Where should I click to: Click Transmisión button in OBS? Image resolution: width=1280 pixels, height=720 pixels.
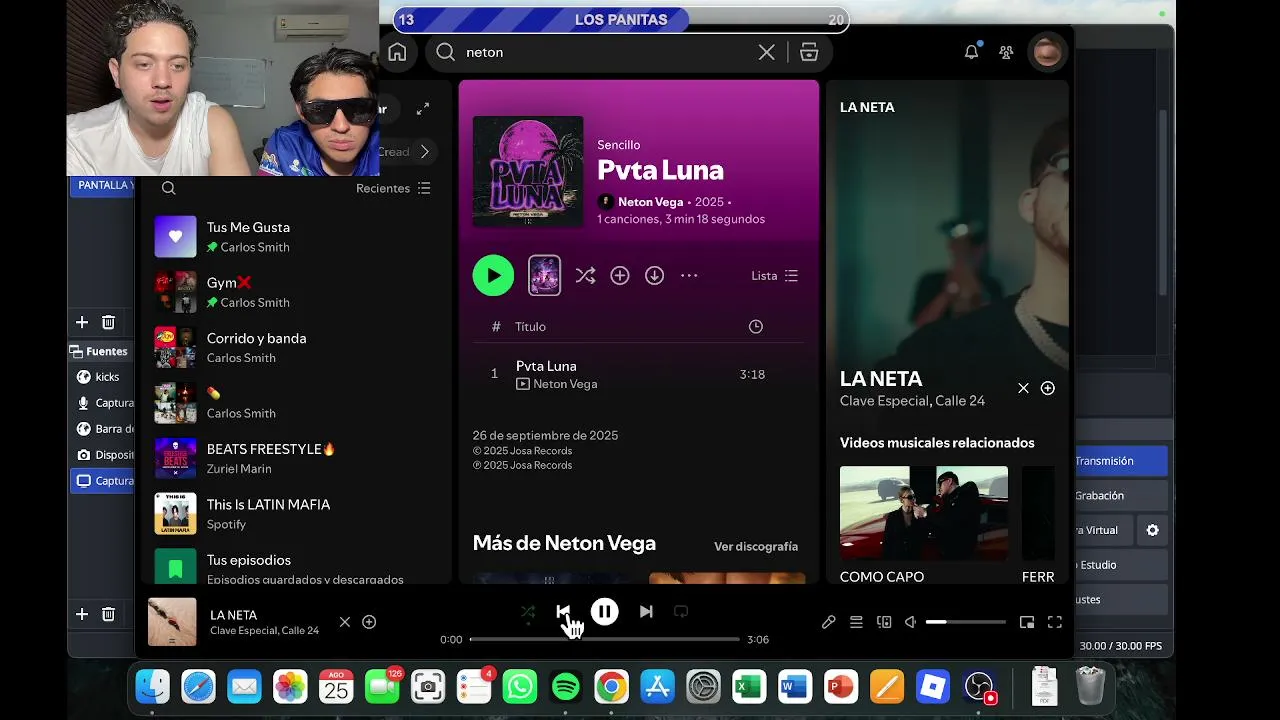[1120, 461]
